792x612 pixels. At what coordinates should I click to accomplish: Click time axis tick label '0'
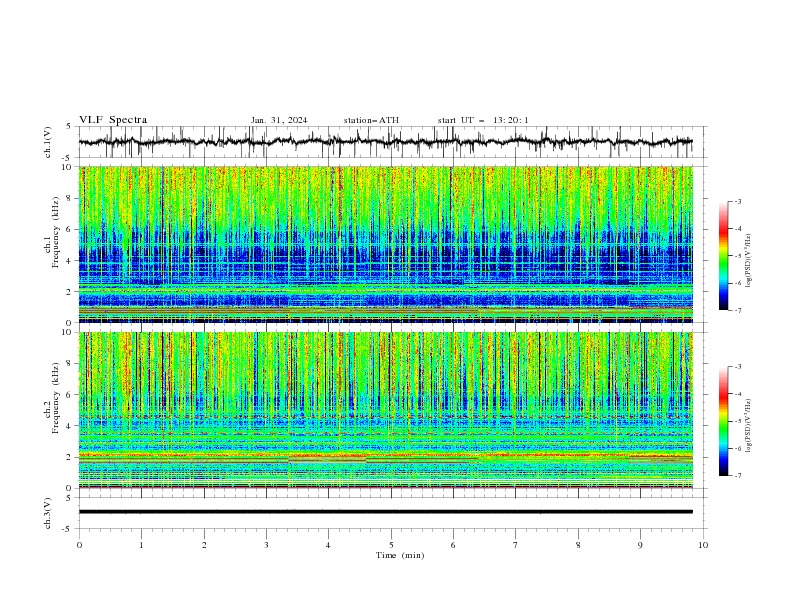(79, 545)
